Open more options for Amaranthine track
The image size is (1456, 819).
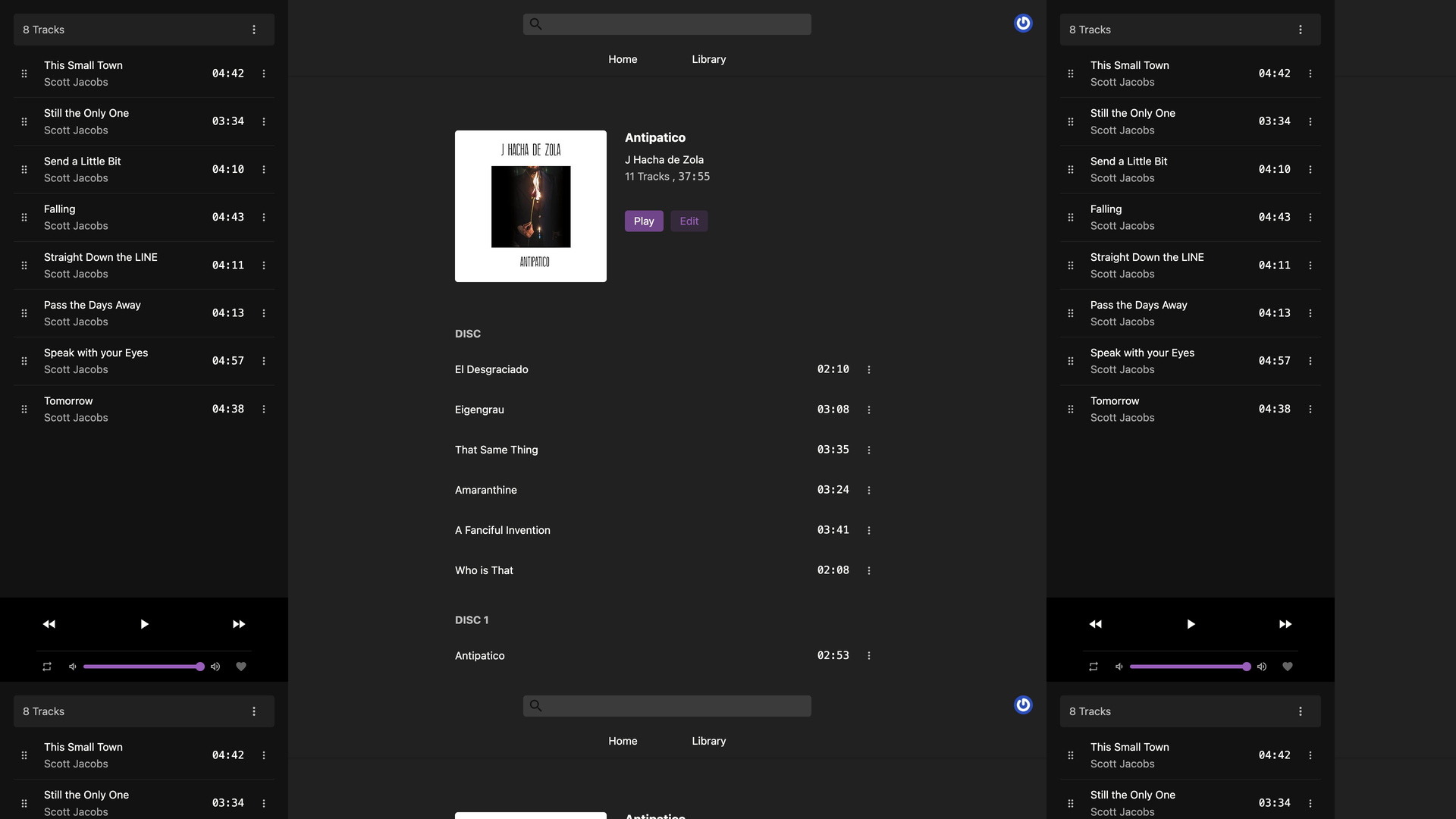[869, 491]
